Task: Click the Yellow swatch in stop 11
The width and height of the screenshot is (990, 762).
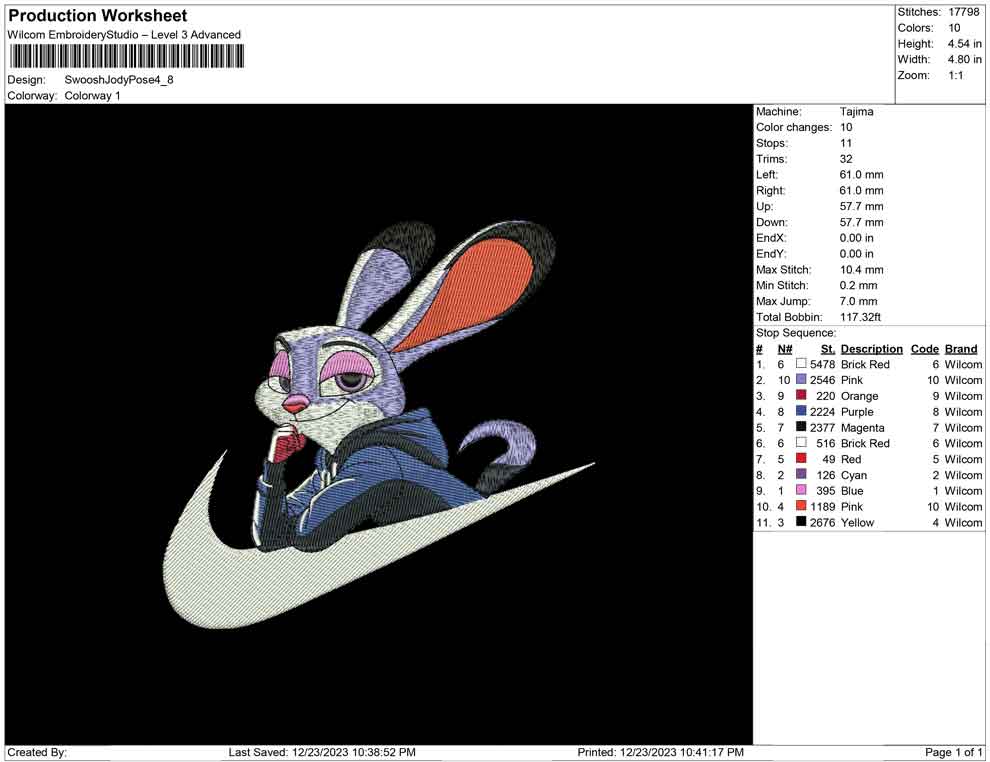Action: pos(801,522)
